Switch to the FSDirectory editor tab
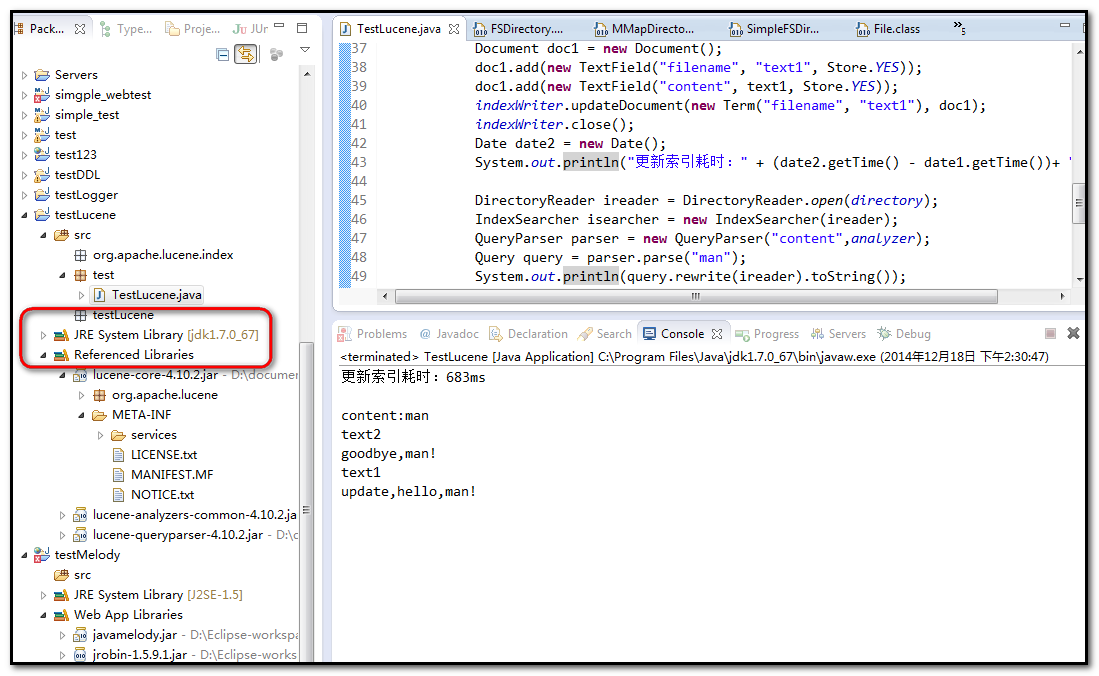This screenshot has width=1099, height=676. click(519, 29)
